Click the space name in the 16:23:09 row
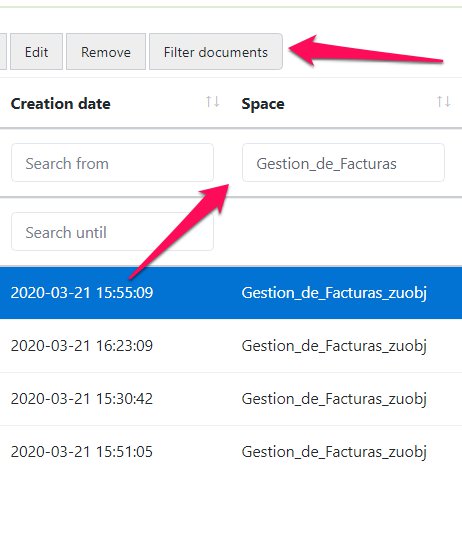Screen dimensions: 462x545 [334, 346]
